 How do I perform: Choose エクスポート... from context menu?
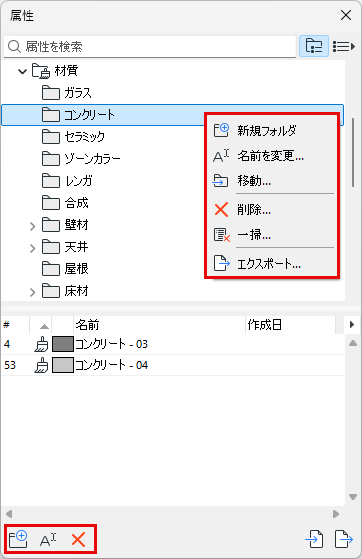click(x=271, y=264)
